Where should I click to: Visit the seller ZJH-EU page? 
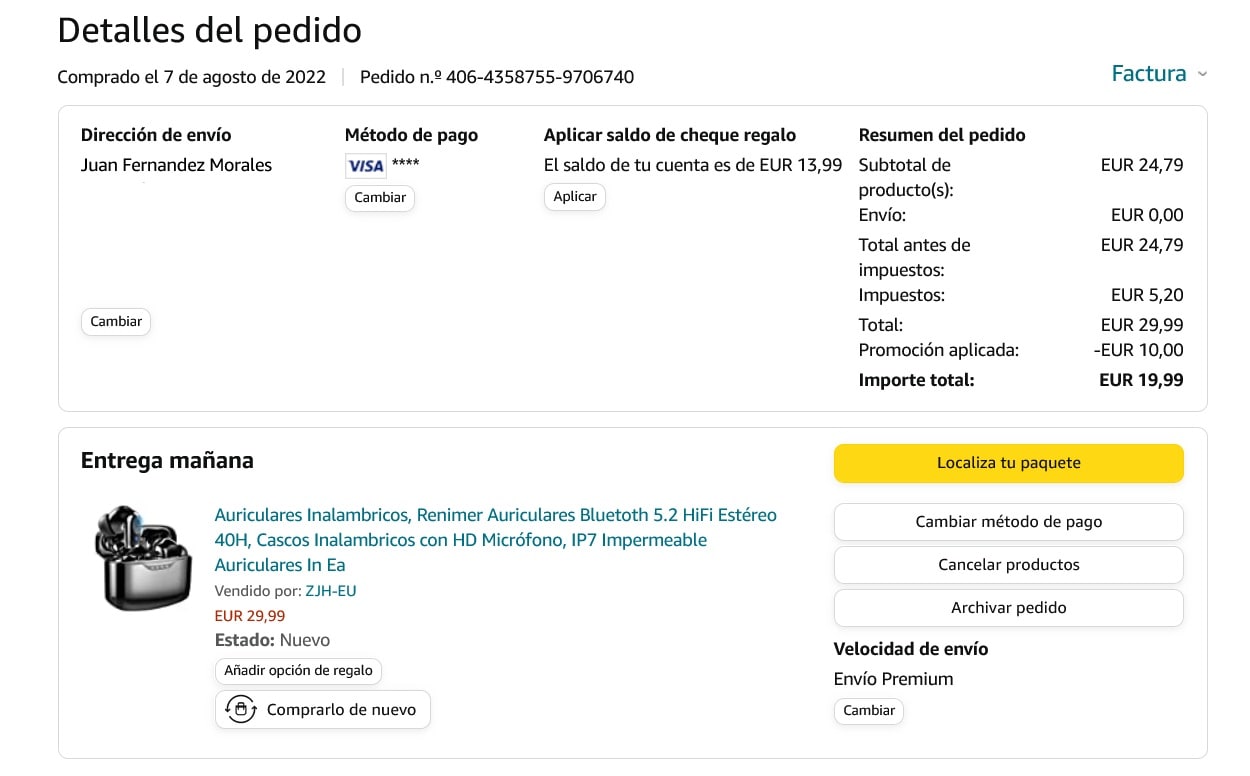[331, 591]
